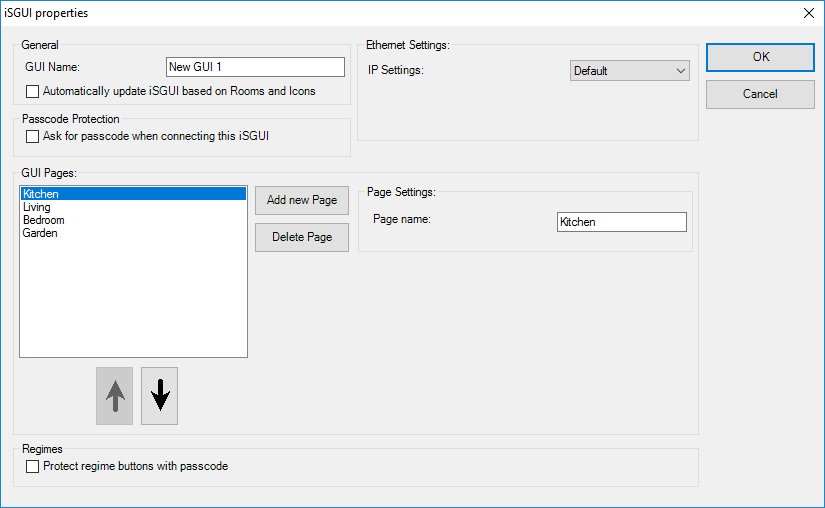Toggle ask for passcode when connecting

click(x=33, y=136)
